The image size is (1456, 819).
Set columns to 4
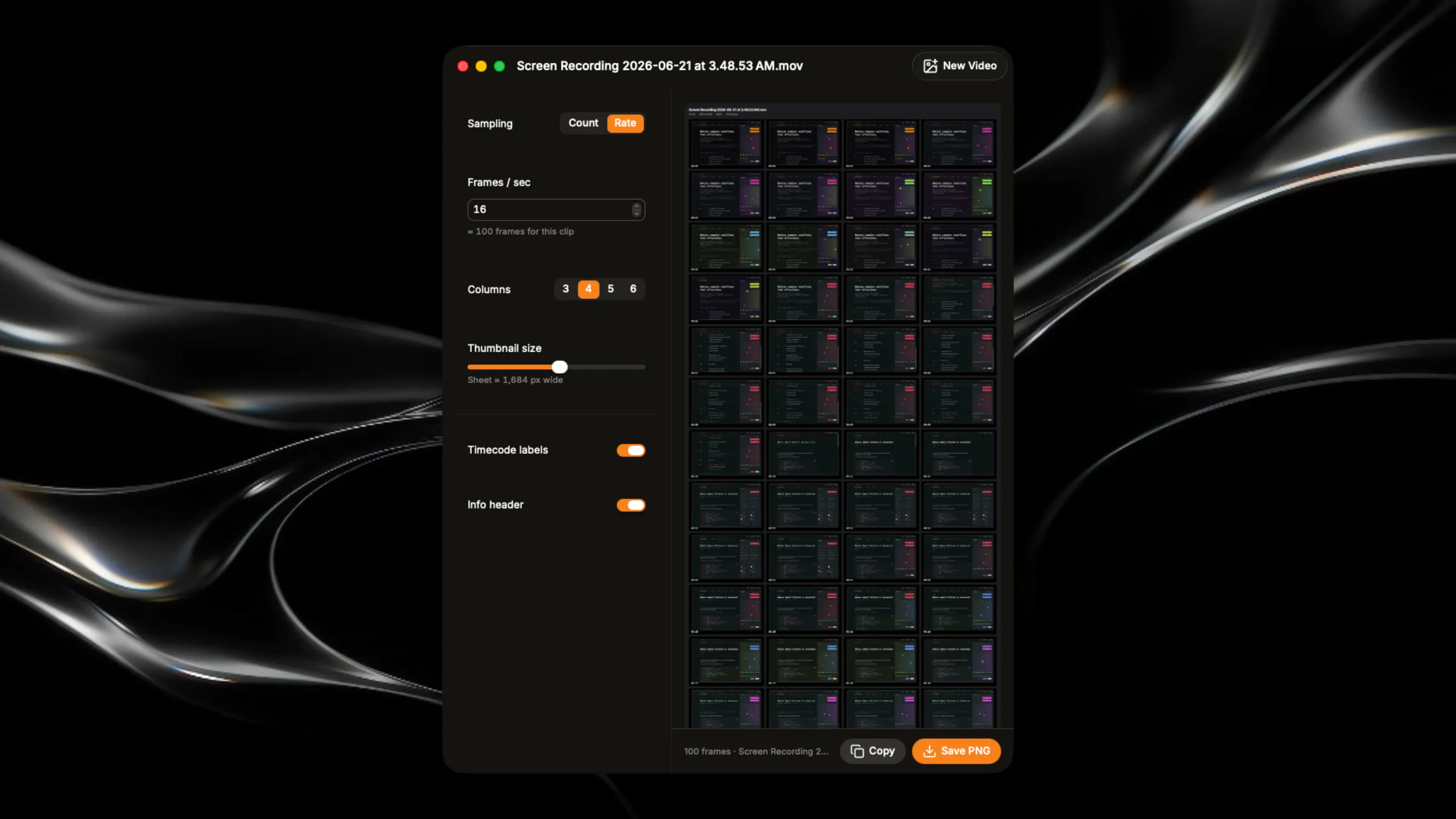[588, 289]
